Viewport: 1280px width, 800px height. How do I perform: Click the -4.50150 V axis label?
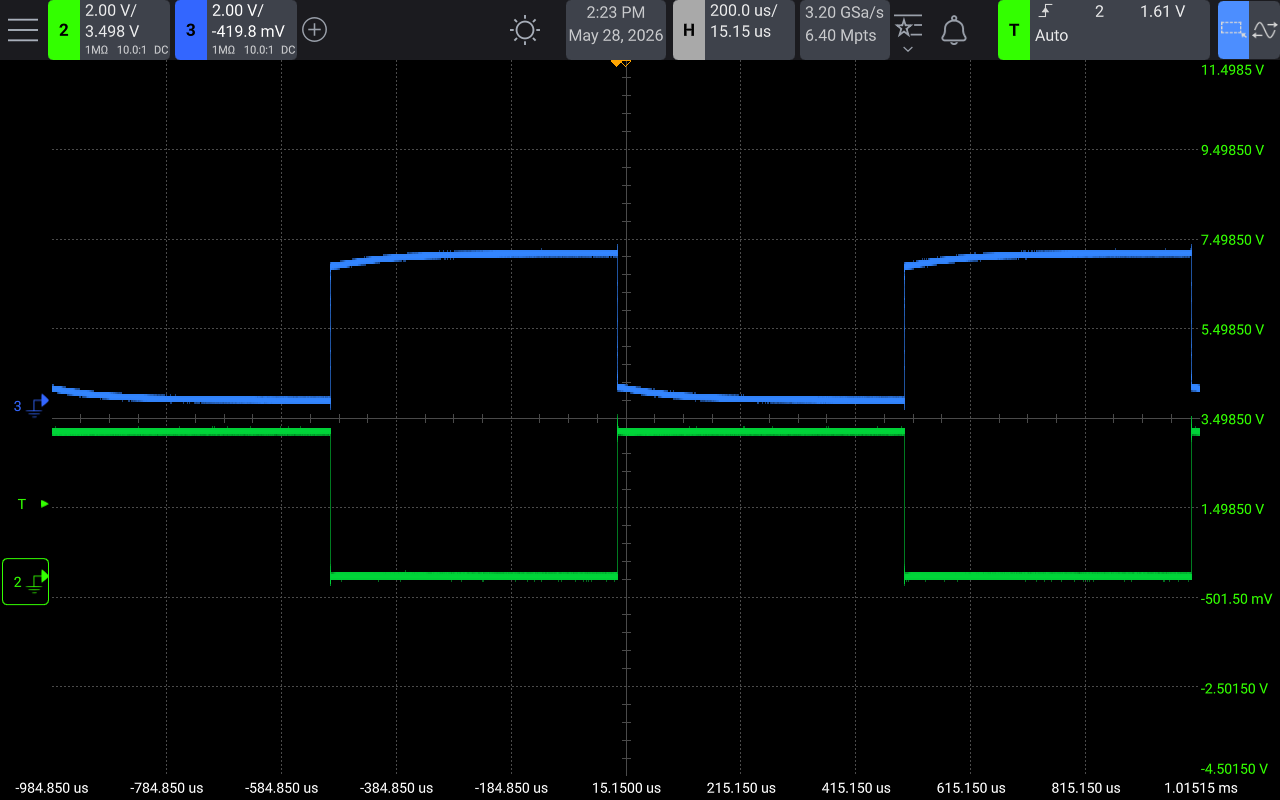(x=1234, y=768)
